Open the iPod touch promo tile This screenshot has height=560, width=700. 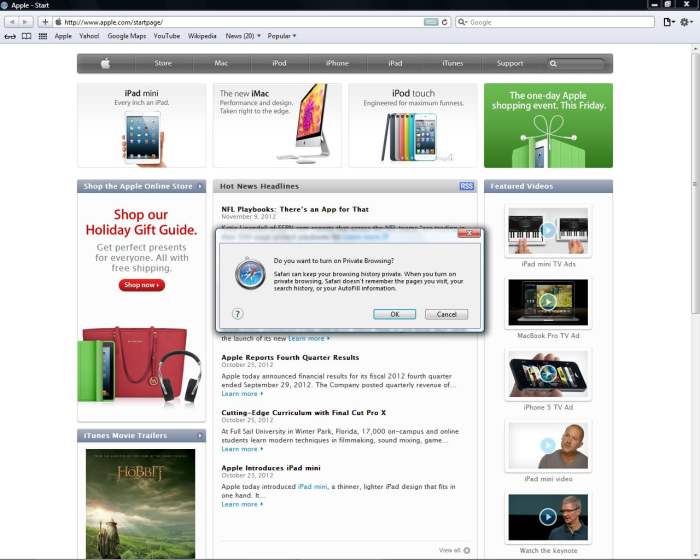(413, 125)
